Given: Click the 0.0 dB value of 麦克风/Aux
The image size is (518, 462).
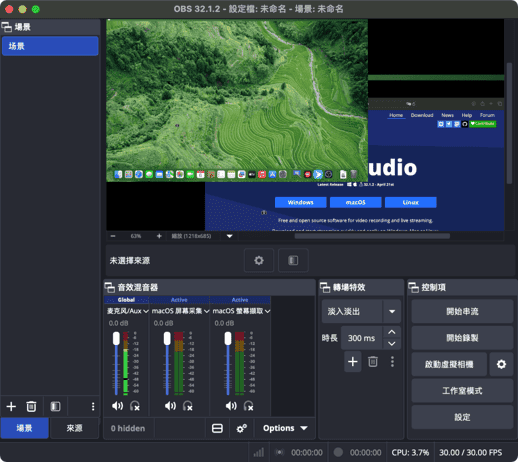Looking at the screenshot, I should pos(118,323).
